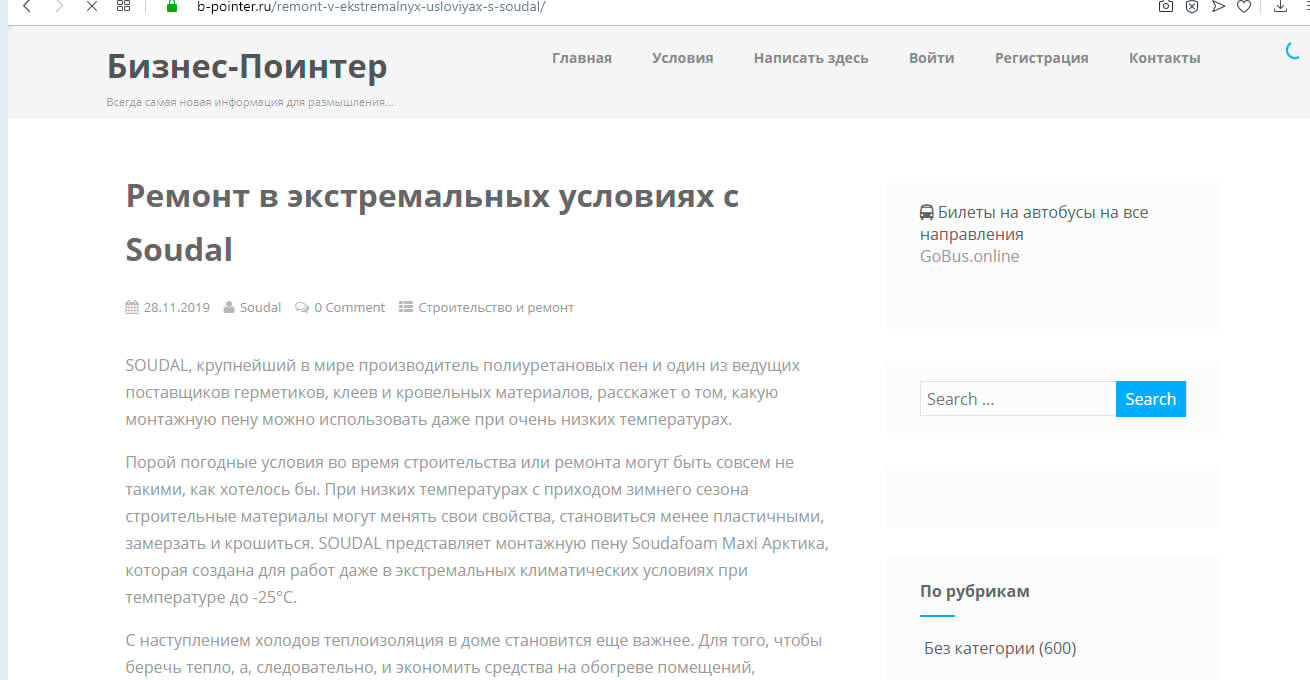Click the bus icon in sidebar
Image resolution: width=1310 pixels, height=680 pixels.
tap(927, 212)
